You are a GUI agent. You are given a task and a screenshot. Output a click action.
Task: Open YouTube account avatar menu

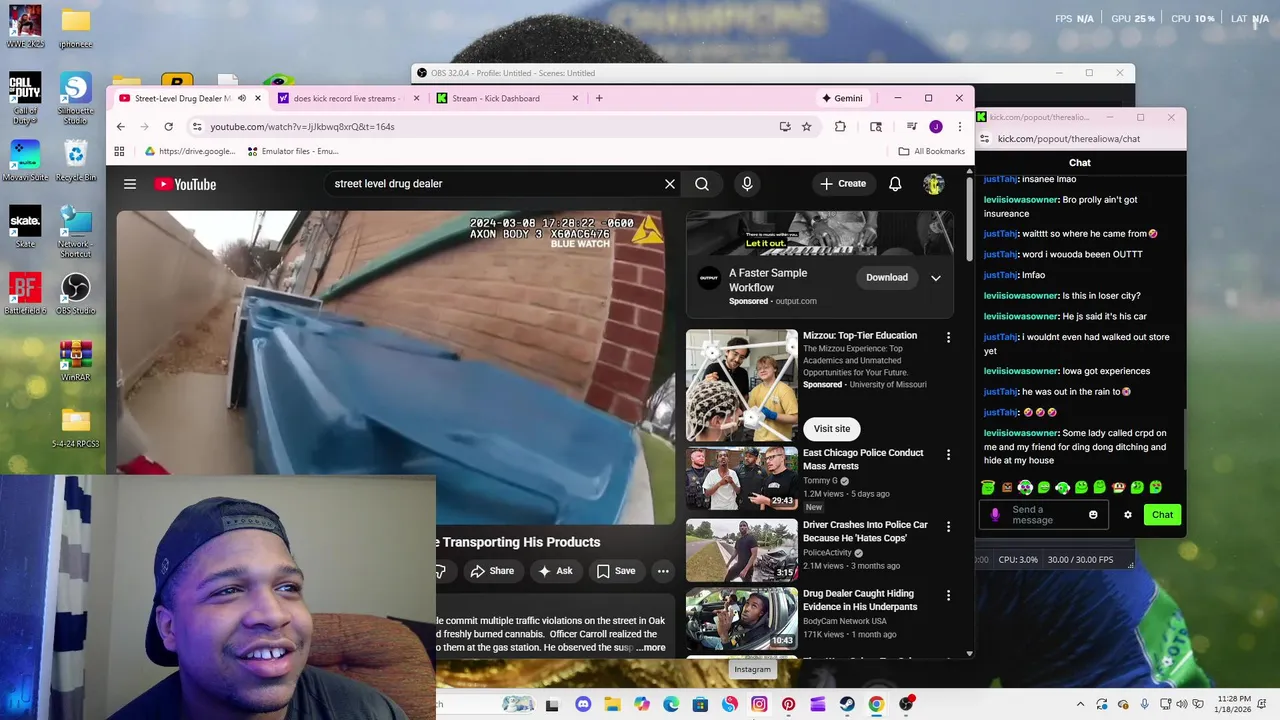click(x=933, y=184)
